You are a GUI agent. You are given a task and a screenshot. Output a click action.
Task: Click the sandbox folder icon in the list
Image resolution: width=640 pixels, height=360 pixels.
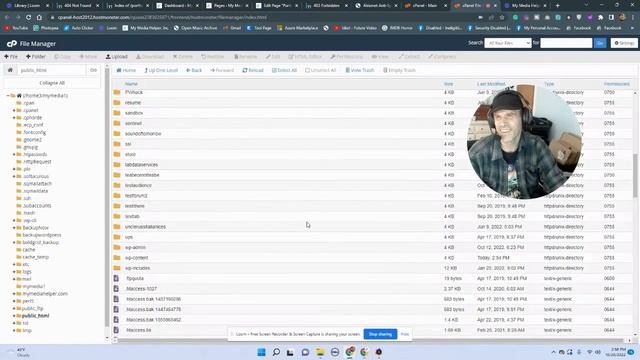(x=117, y=113)
